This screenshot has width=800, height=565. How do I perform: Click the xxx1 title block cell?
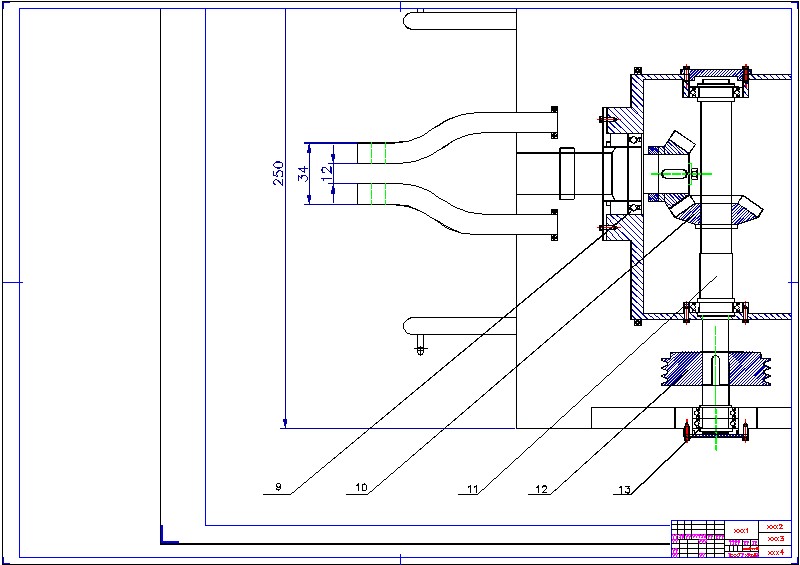tap(741, 531)
